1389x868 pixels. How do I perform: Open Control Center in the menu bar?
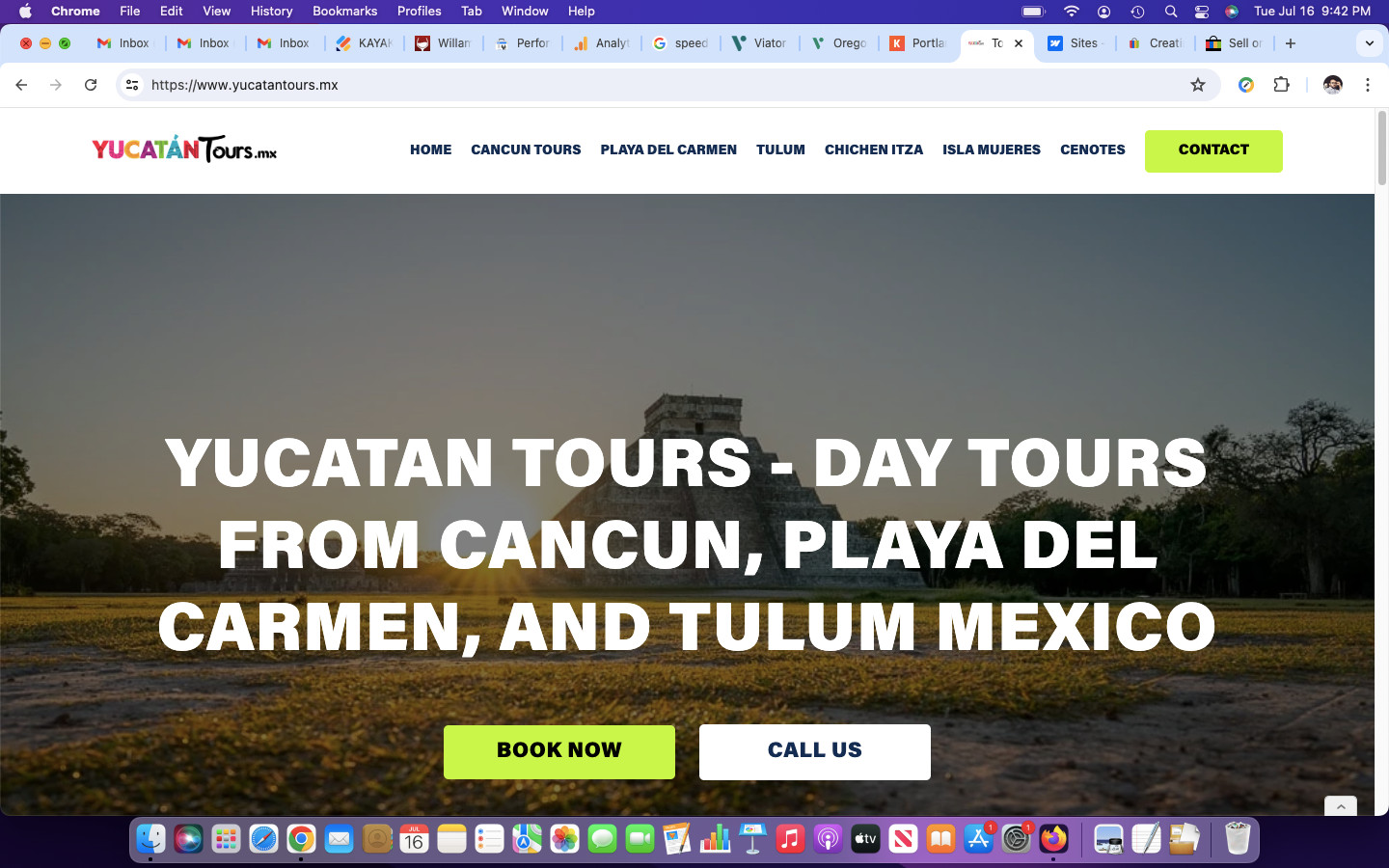(x=1202, y=12)
